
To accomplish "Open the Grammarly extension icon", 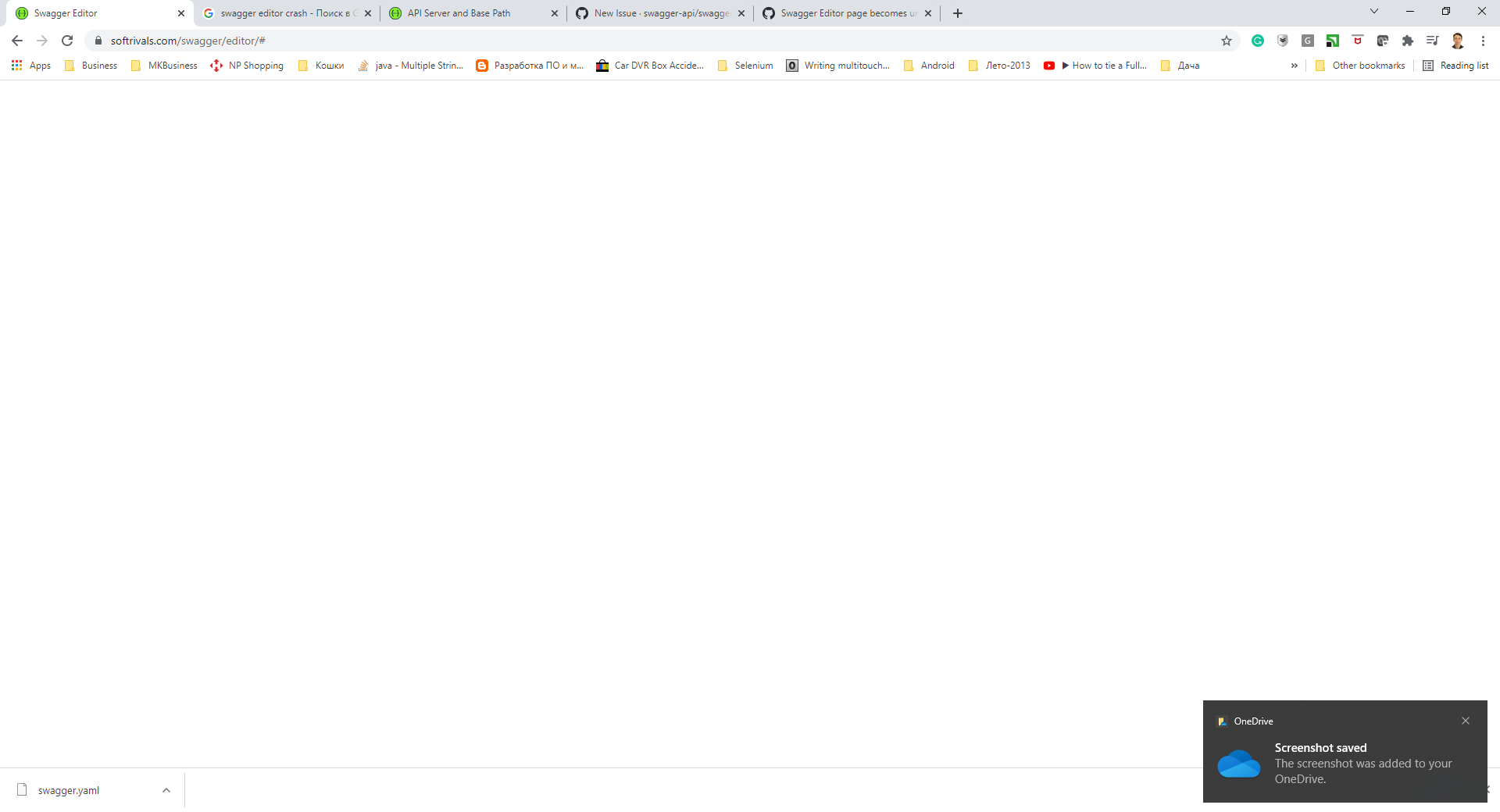I will (1258, 40).
